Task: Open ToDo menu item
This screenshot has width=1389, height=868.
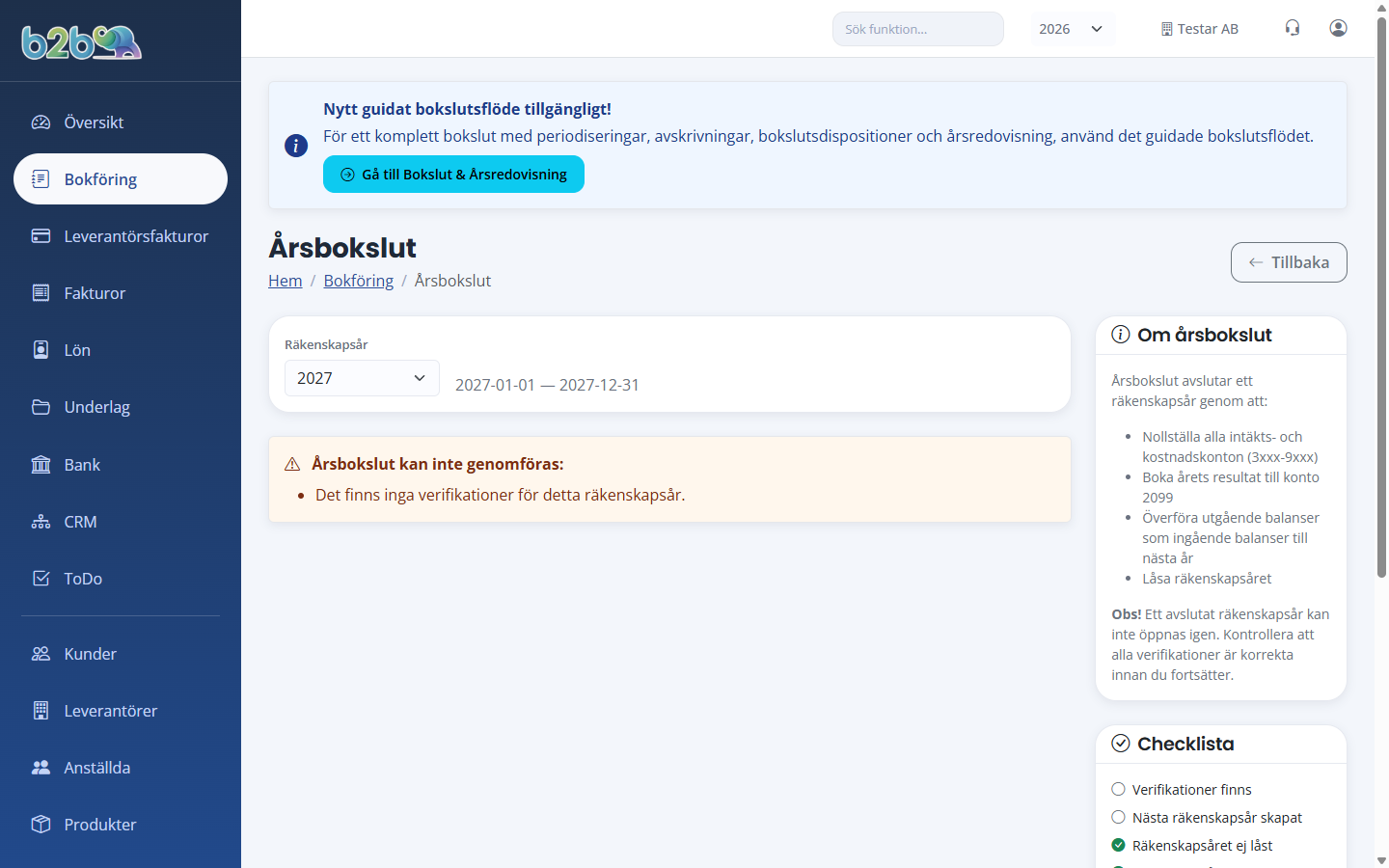Action: pyautogui.click(x=121, y=579)
